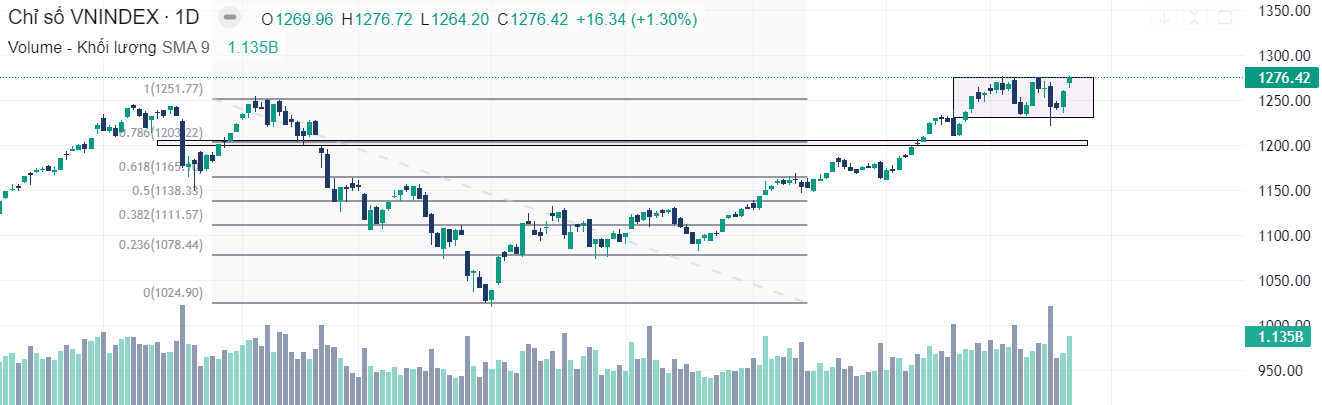Click the green 1276.42 current price label
Viewport: 1322px width, 405px height.
(x=1275, y=77)
